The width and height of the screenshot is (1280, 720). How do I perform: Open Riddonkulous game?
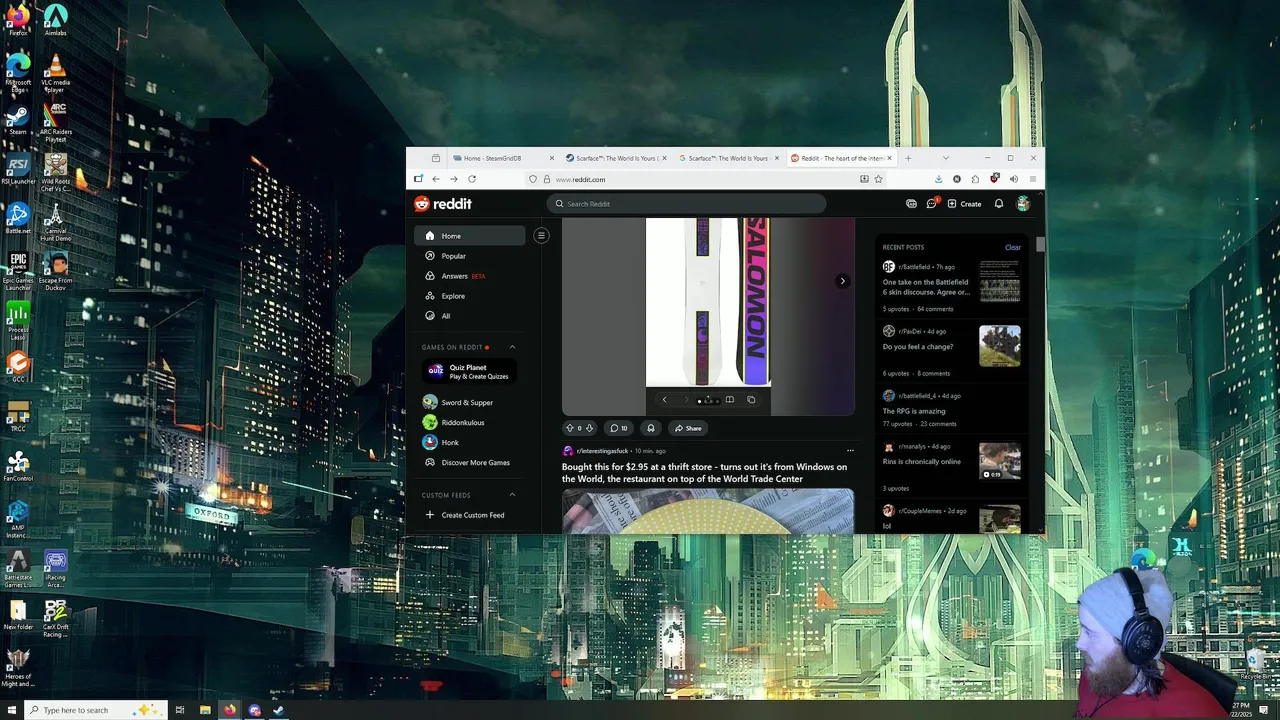(x=455, y=422)
